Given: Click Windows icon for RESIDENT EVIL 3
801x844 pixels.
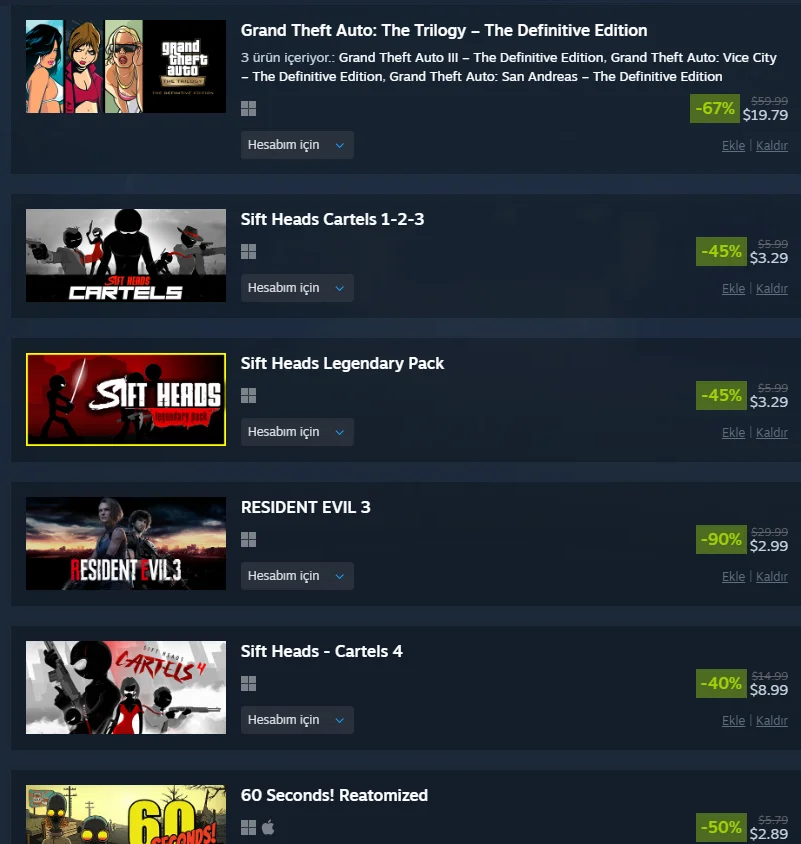Looking at the screenshot, I should click(248, 539).
